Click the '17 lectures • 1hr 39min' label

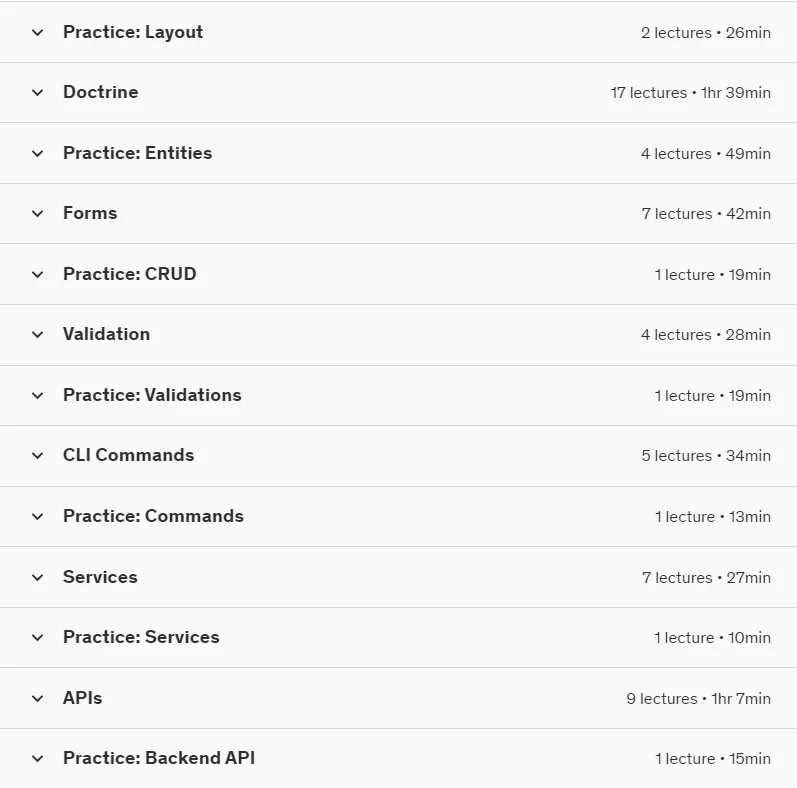pos(691,93)
